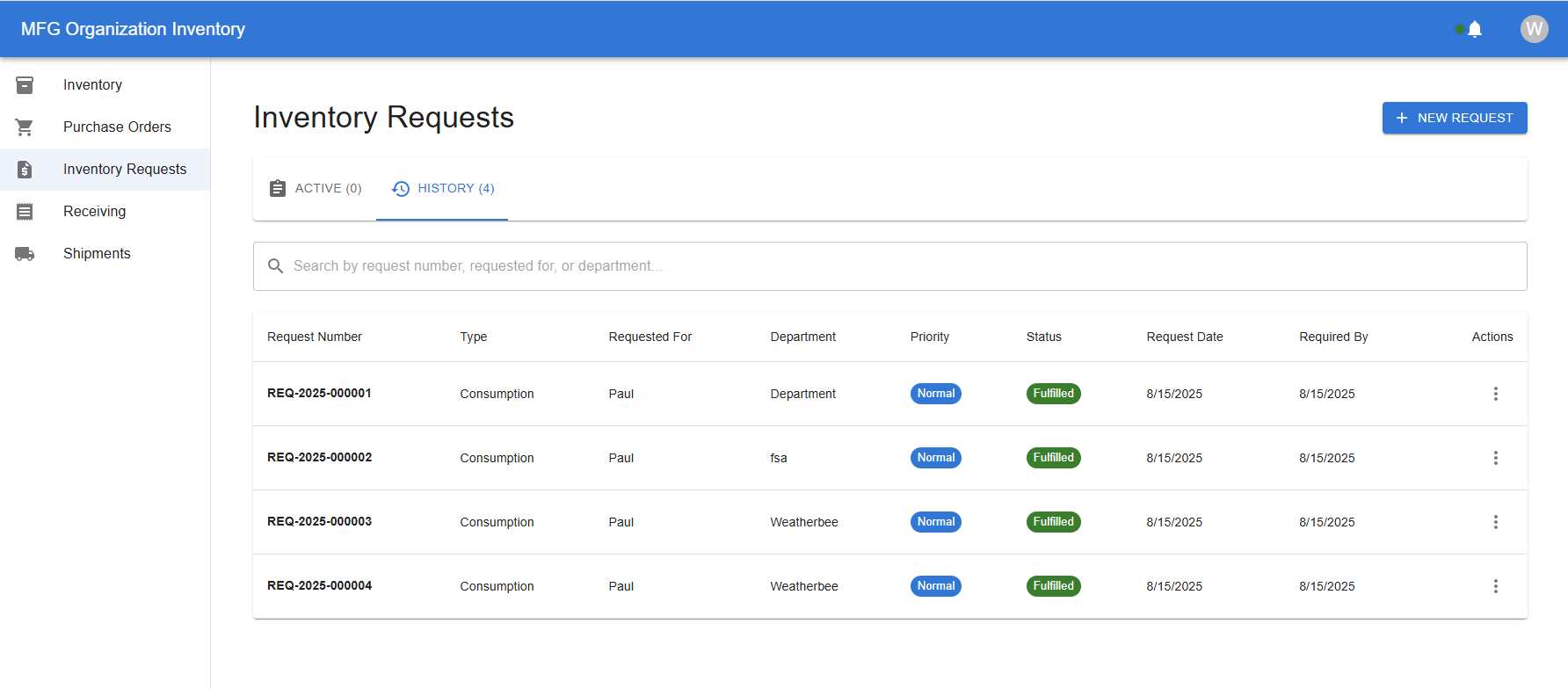Open actions menu for REQ-2025-000002
Viewport: 1568px width, 689px height.
point(1495,458)
